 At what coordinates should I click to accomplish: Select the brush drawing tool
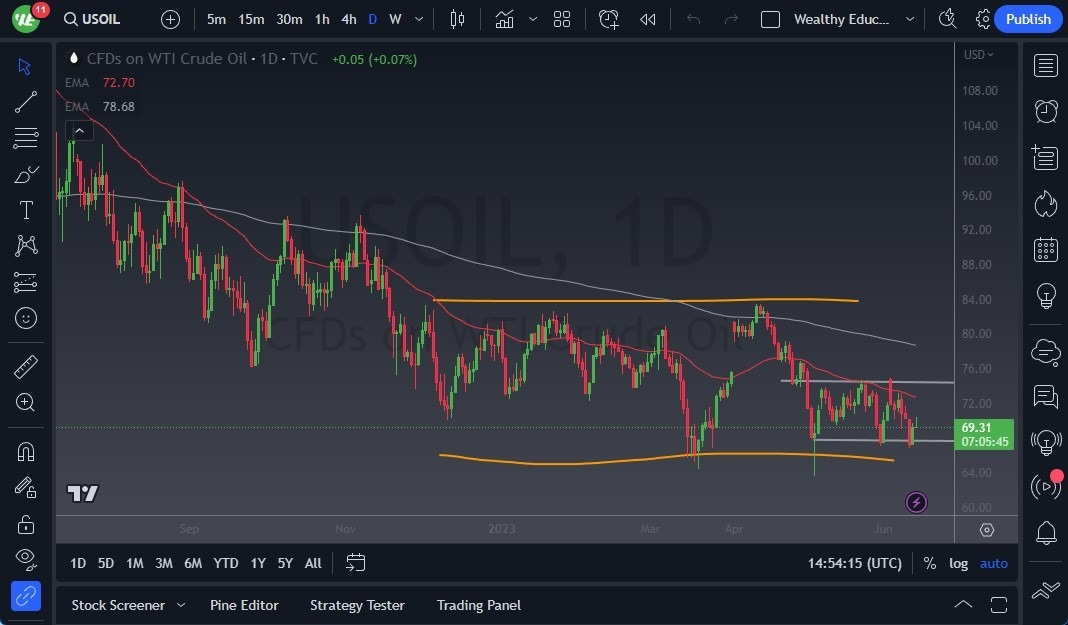pos(25,174)
